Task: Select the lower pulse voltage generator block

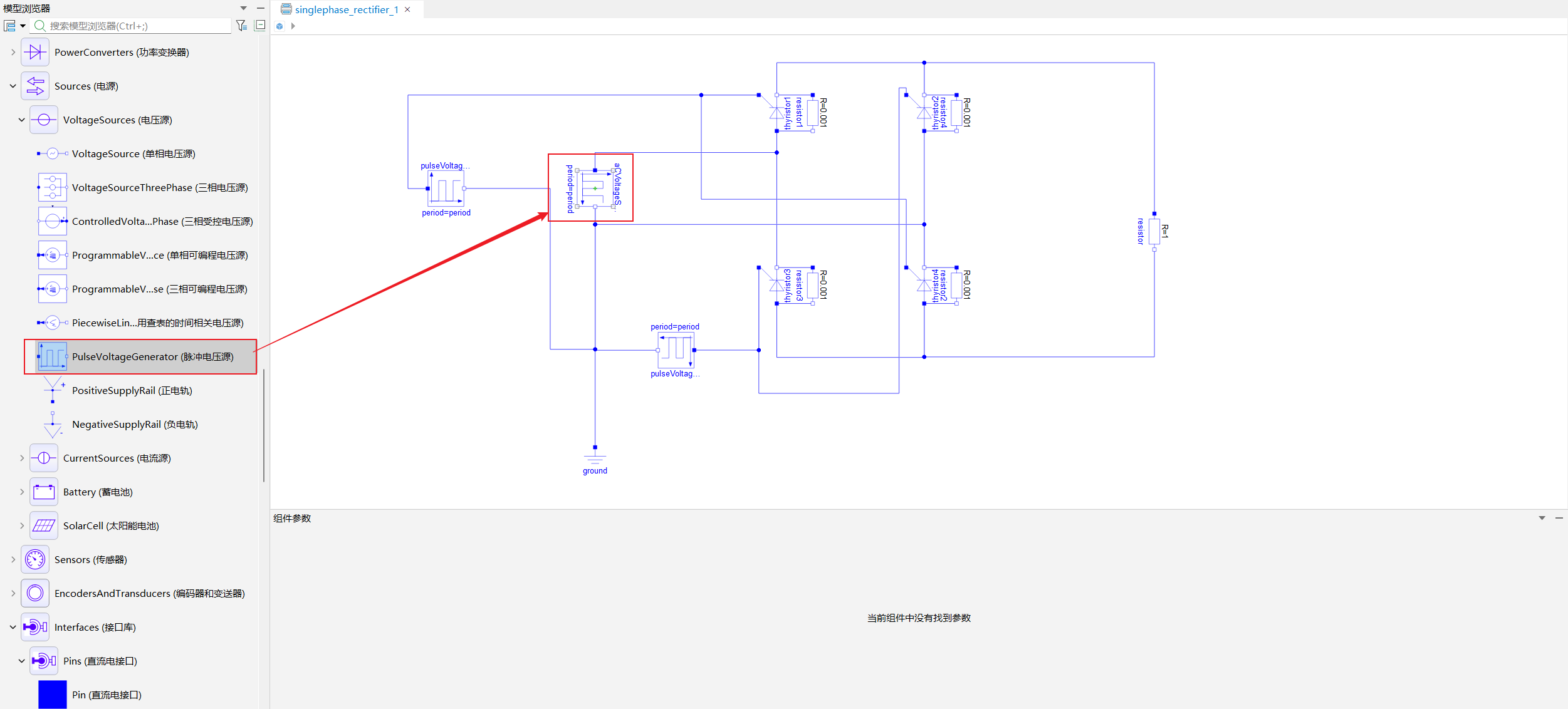Action: click(676, 350)
